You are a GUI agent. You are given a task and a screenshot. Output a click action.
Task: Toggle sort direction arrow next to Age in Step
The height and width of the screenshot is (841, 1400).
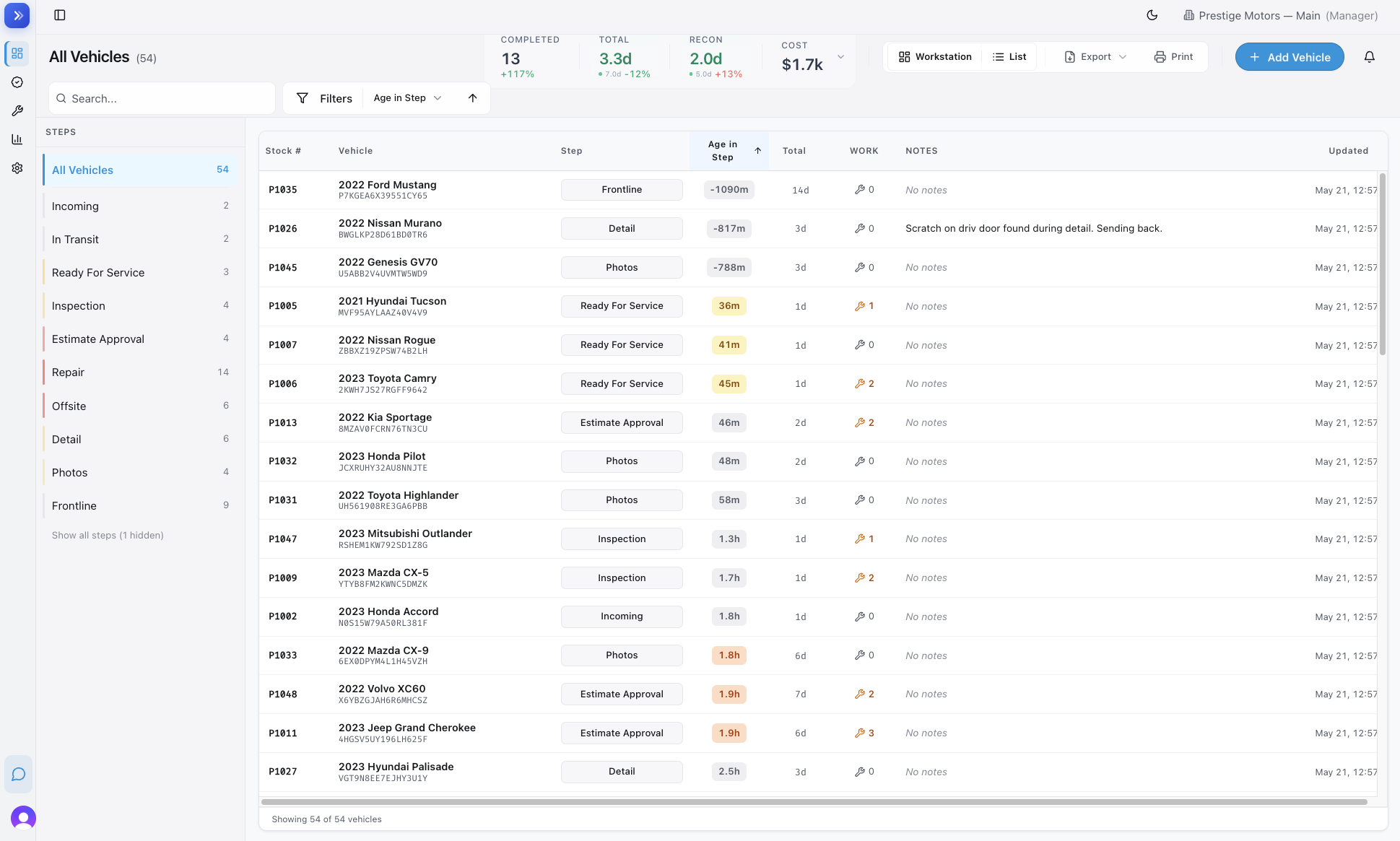472,98
